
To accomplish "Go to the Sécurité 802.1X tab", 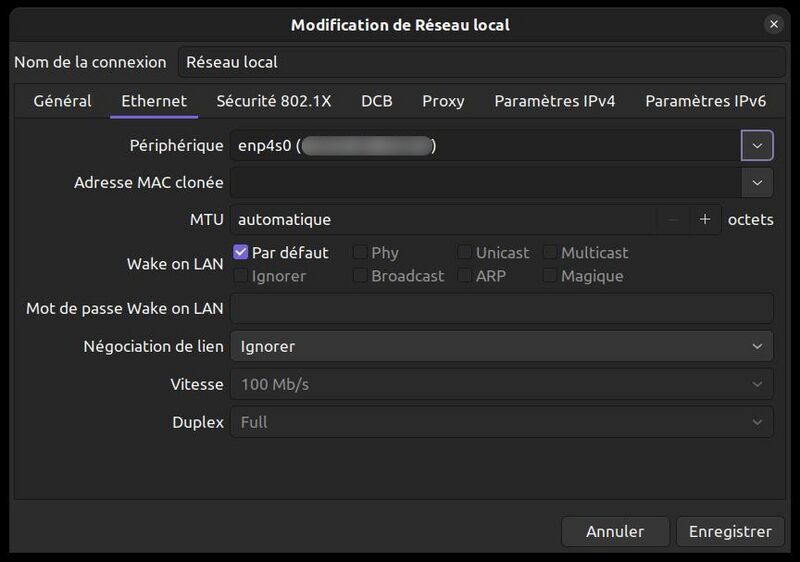I will pyautogui.click(x=273, y=101).
